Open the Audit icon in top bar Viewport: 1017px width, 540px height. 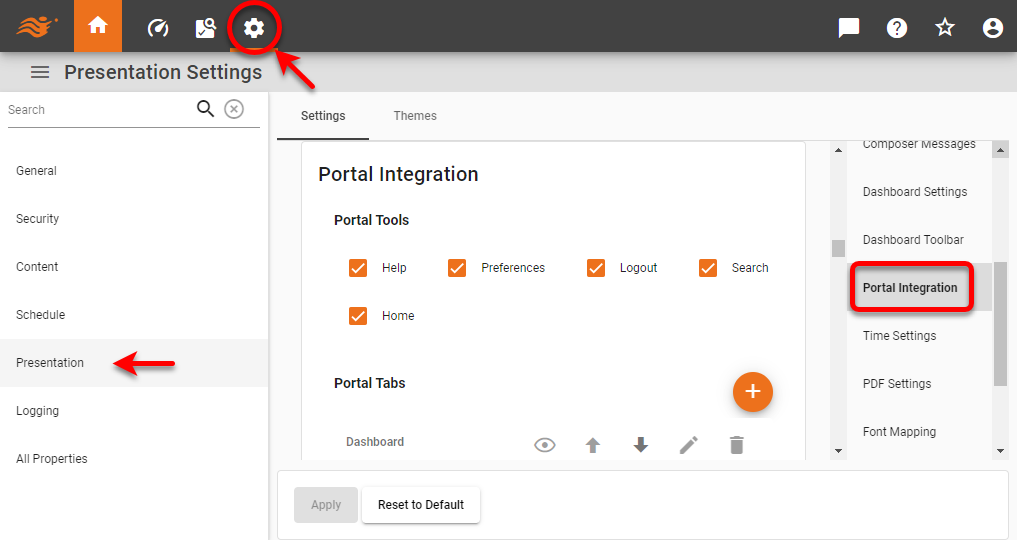tap(206, 28)
